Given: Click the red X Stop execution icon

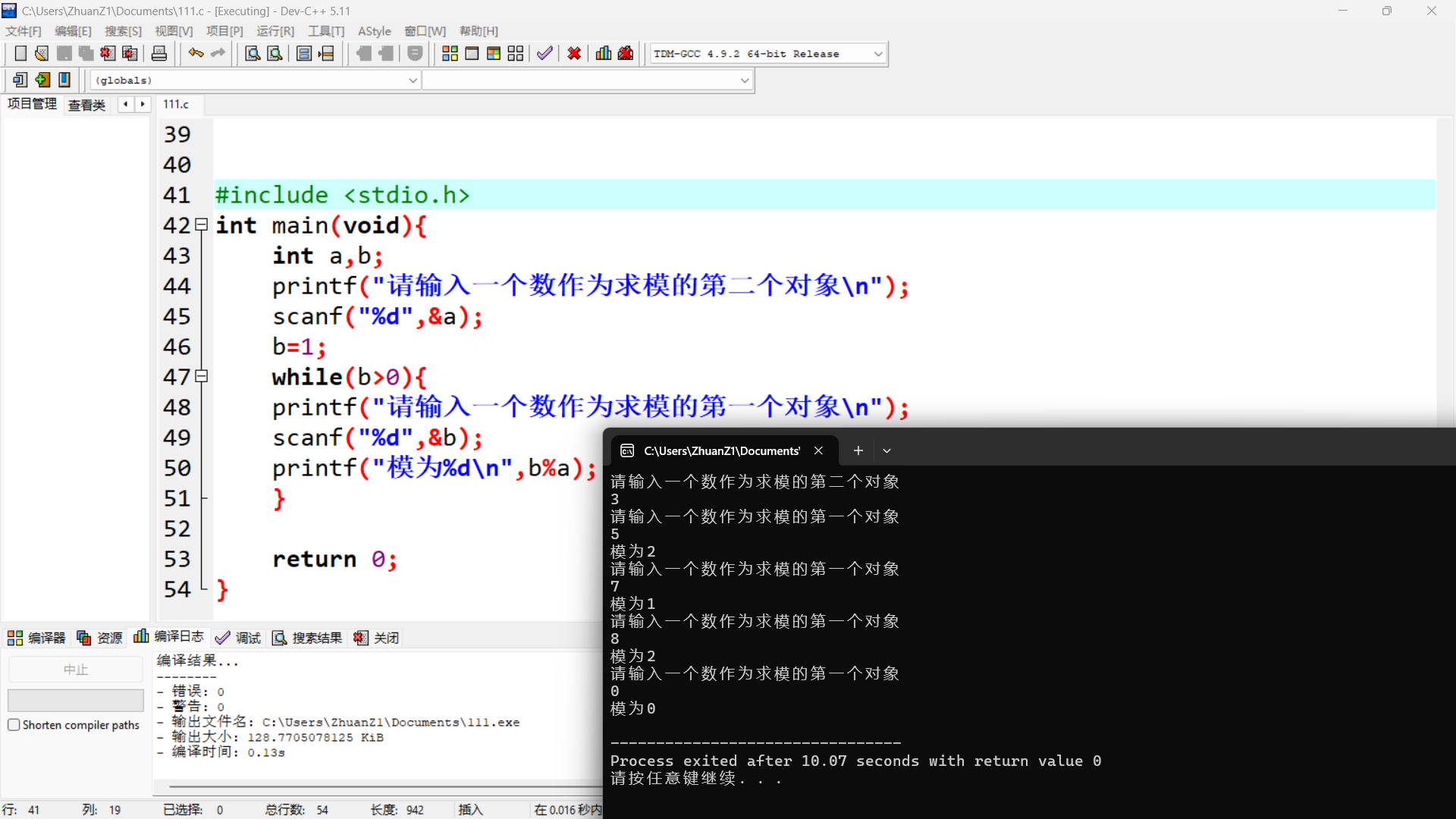Looking at the screenshot, I should pos(574,54).
